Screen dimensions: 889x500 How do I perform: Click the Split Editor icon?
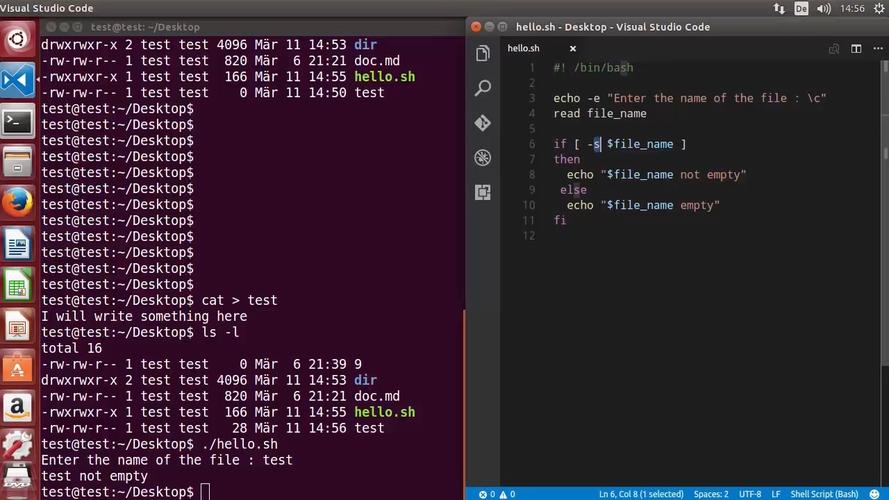pyautogui.click(x=856, y=48)
